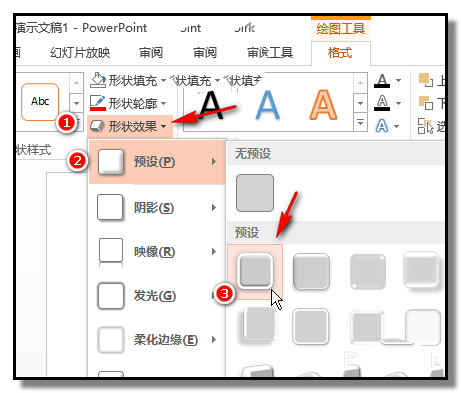Switch to the 幻灯片放映 tab
This screenshot has width=461, height=393.
click(x=80, y=53)
